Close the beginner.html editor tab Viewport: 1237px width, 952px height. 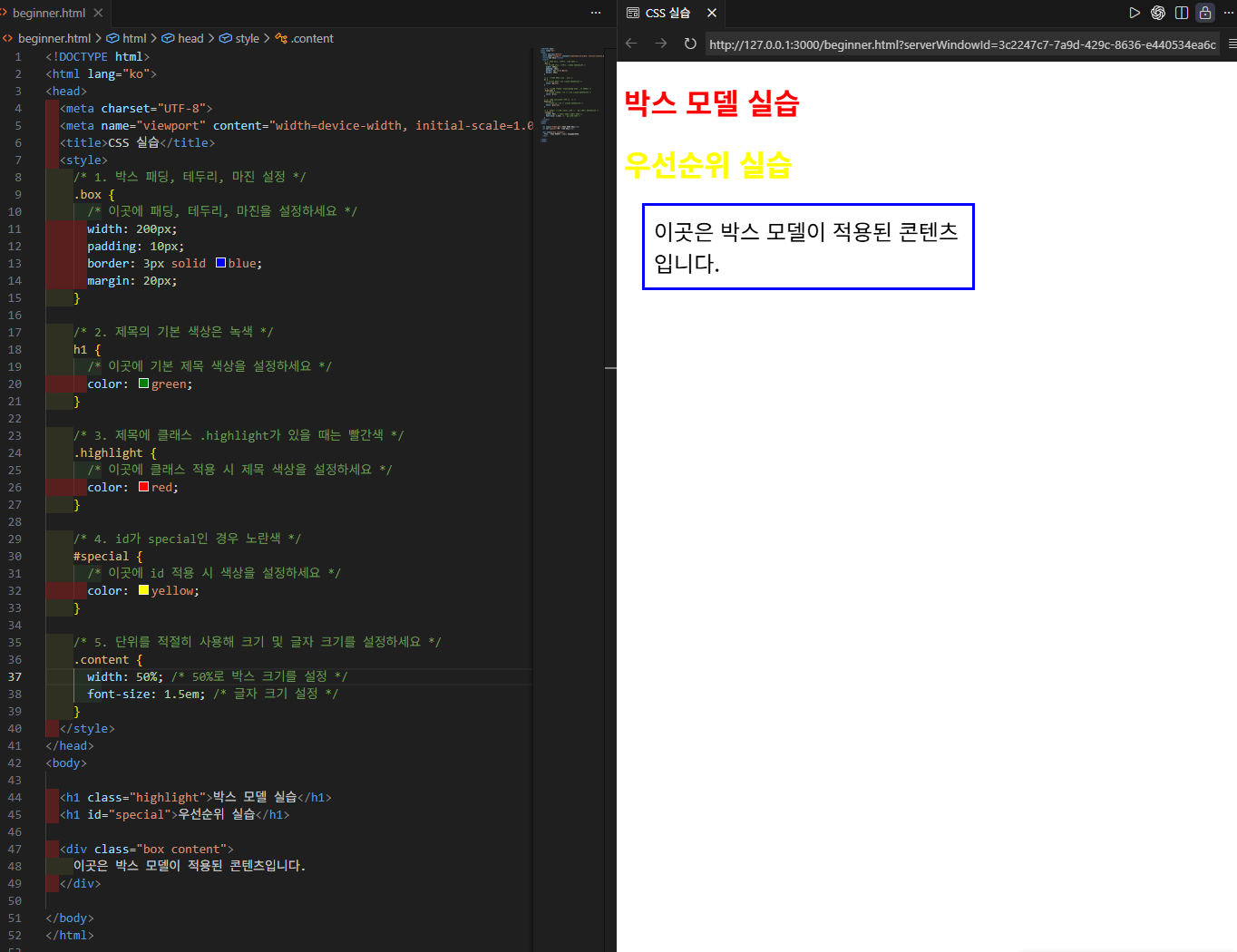pyautogui.click(x=98, y=13)
